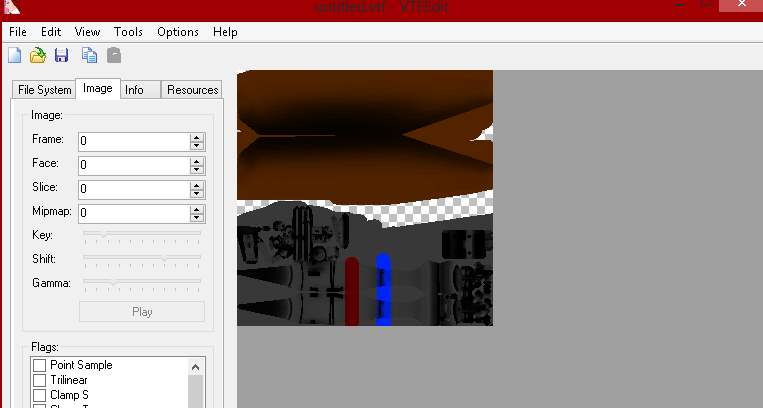Select the Image tab
The width and height of the screenshot is (763, 408).
98,89
